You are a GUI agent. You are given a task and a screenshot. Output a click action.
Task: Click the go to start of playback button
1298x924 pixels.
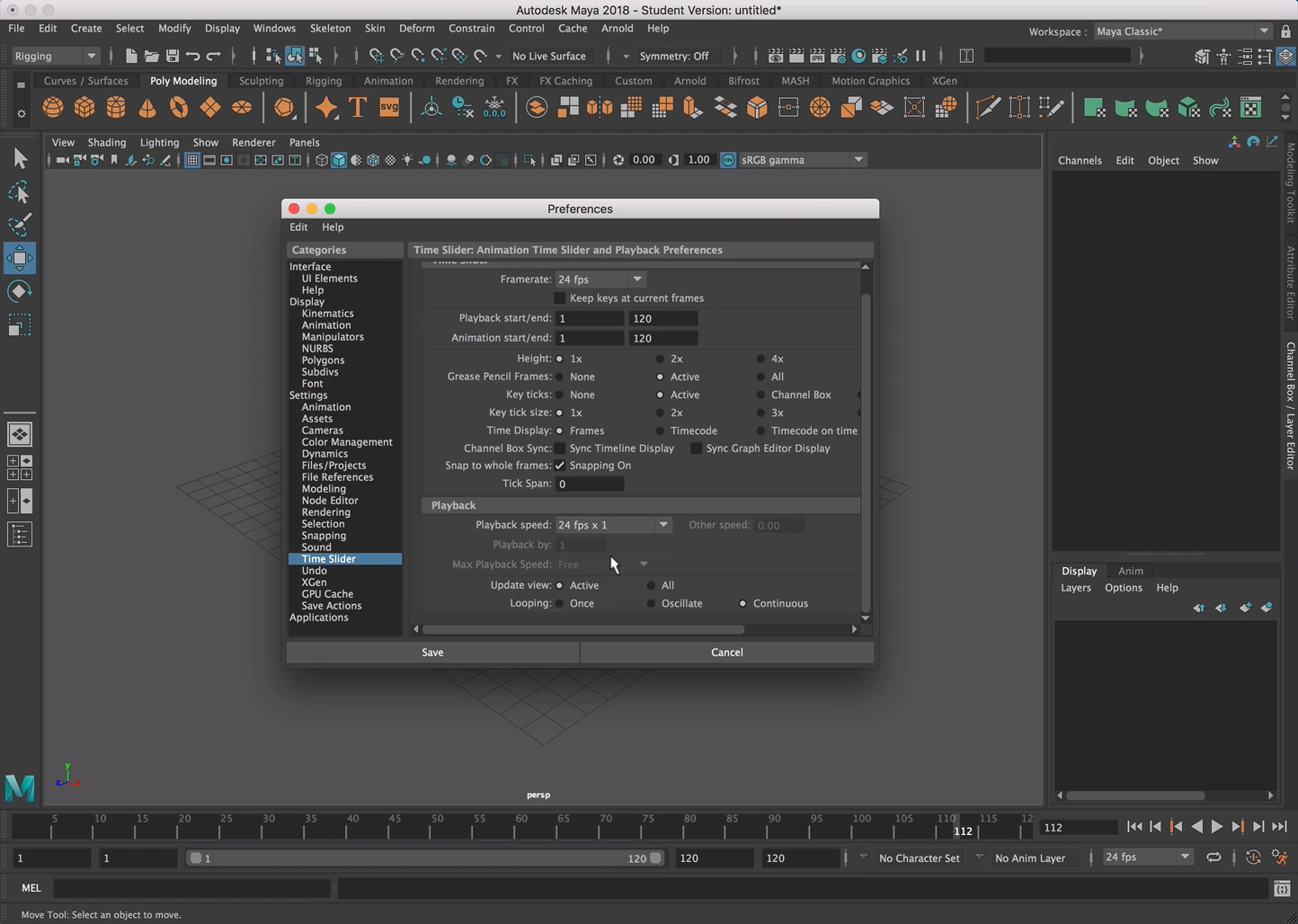point(1134,827)
